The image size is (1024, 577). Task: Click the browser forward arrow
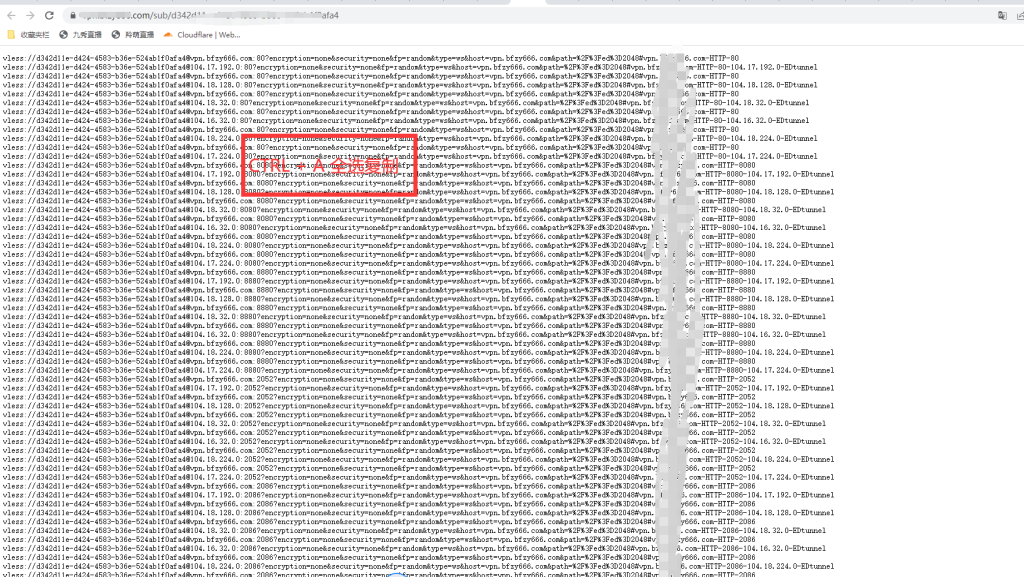30,16
